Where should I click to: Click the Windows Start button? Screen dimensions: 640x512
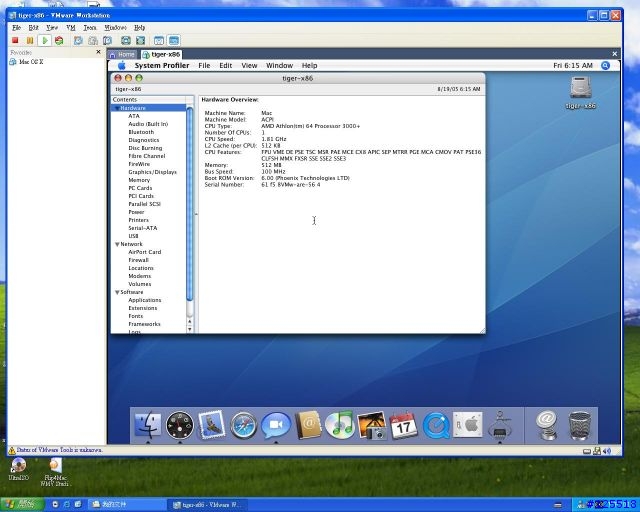click(21, 505)
